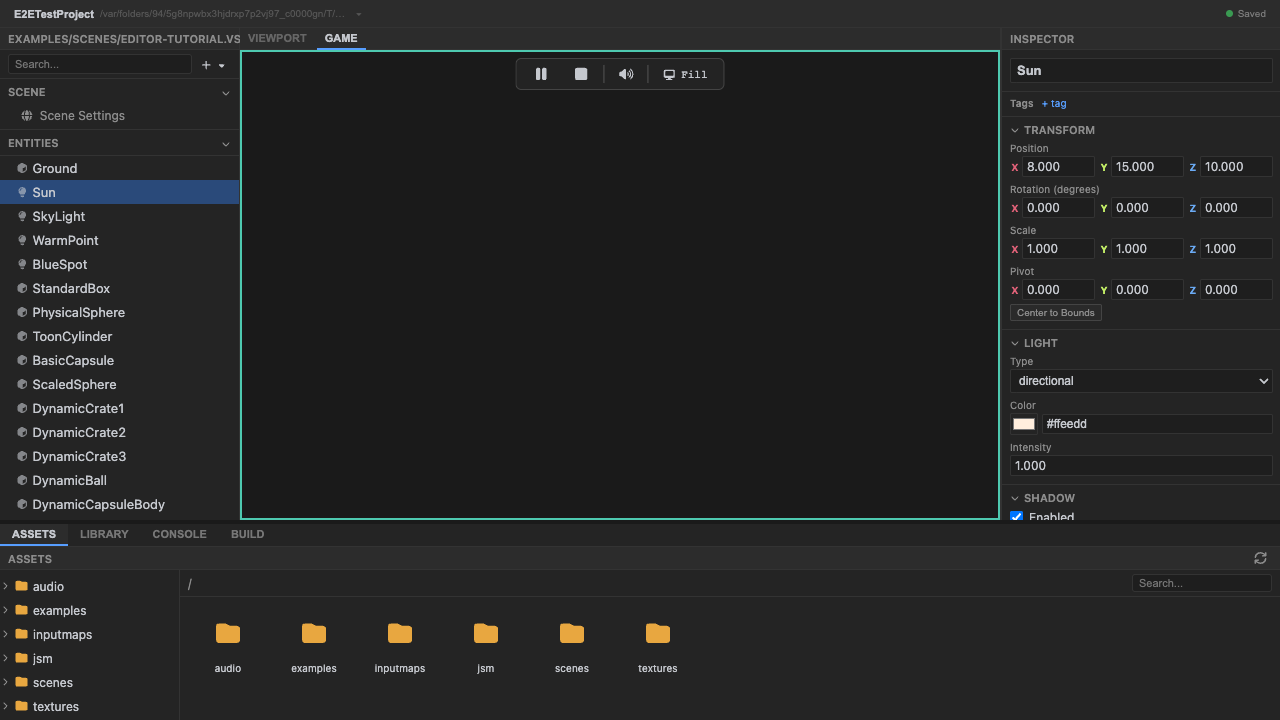Expand the inputmaps folder in tree
This screenshot has height=720, width=1280.
click(6, 634)
